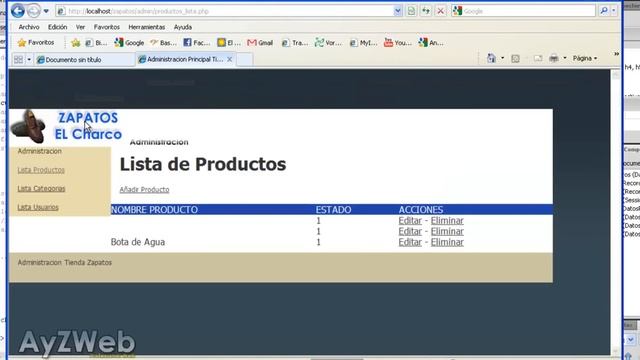This screenshot has width=640, height=360.
Task: Click the RSS feeds toolbar icon
Action: point(516,59)
